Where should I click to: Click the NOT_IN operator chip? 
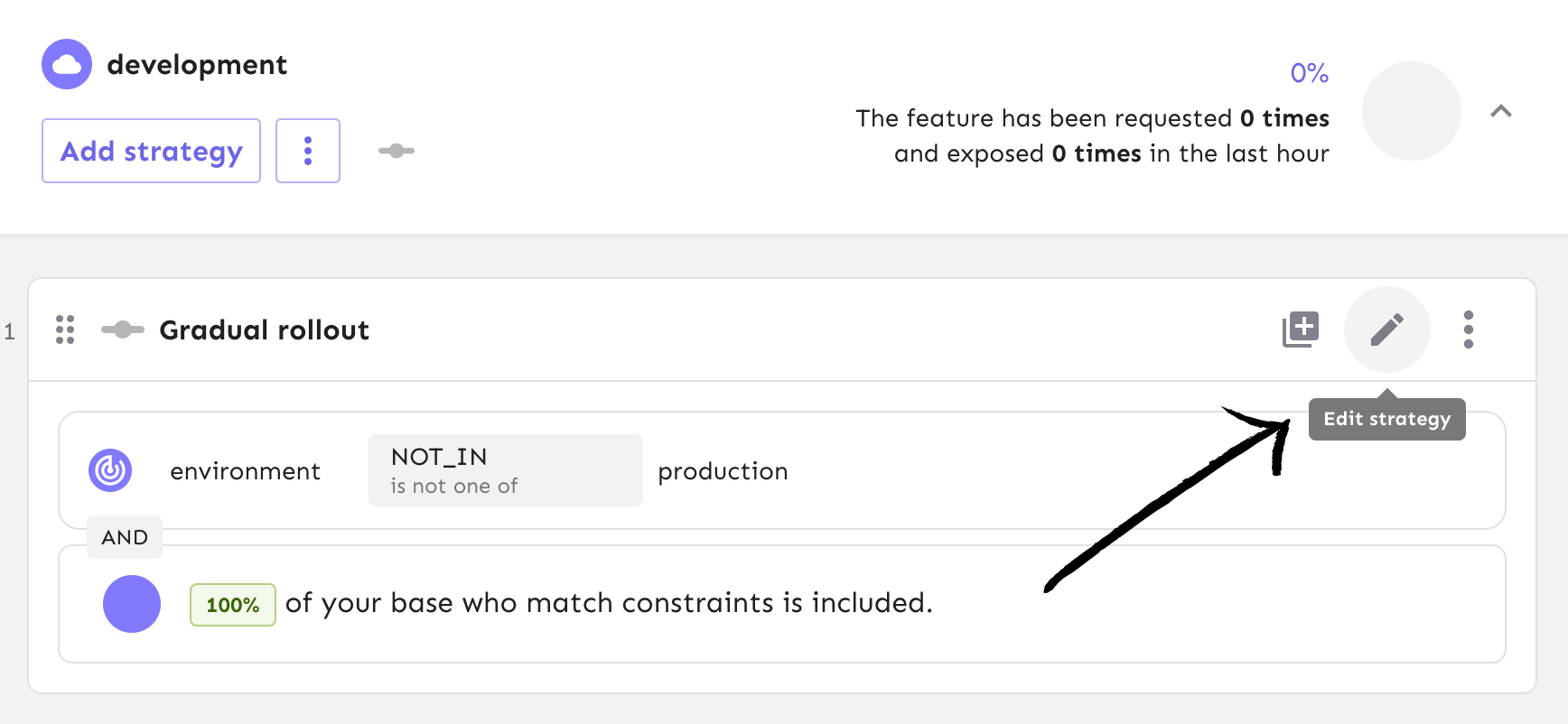(x=505, y=469)
